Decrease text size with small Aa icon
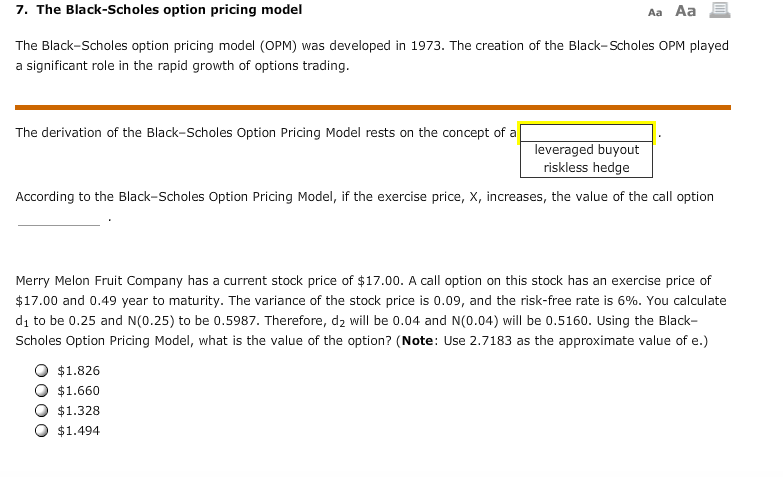This screenshot has width=783, height=477. click(655, 12)
